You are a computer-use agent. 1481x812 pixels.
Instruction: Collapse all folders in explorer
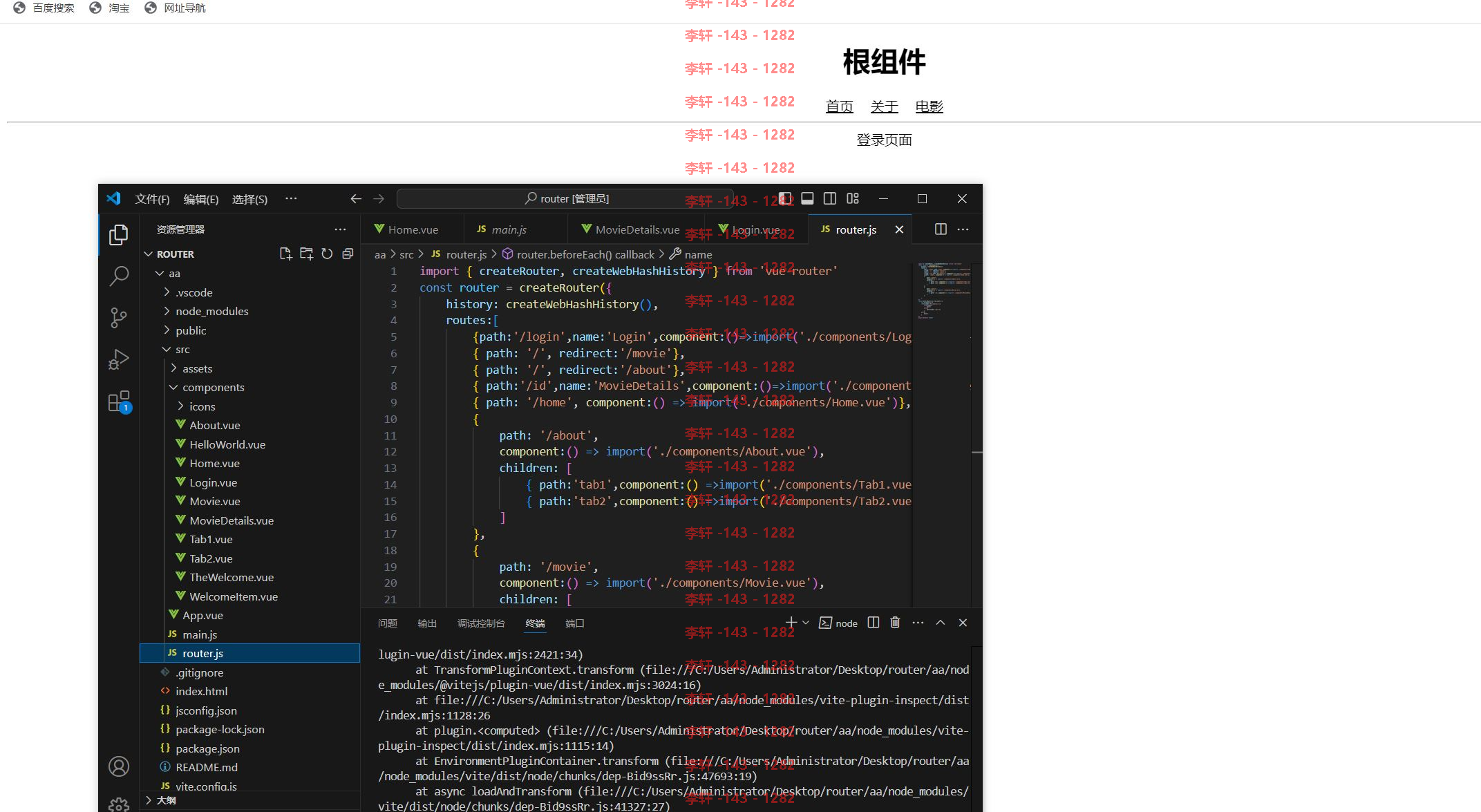[x=348, y=254]
